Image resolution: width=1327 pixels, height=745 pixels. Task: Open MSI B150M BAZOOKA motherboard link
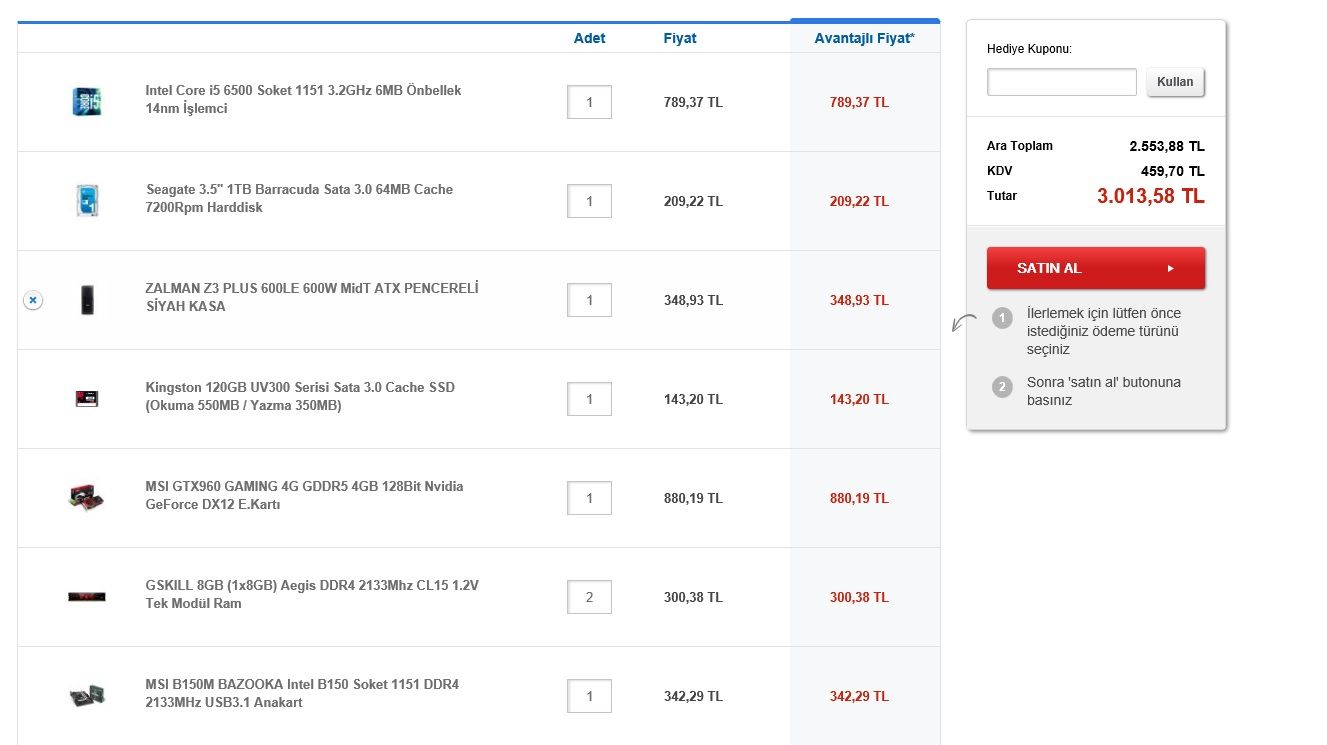click(x=301, y=693)
